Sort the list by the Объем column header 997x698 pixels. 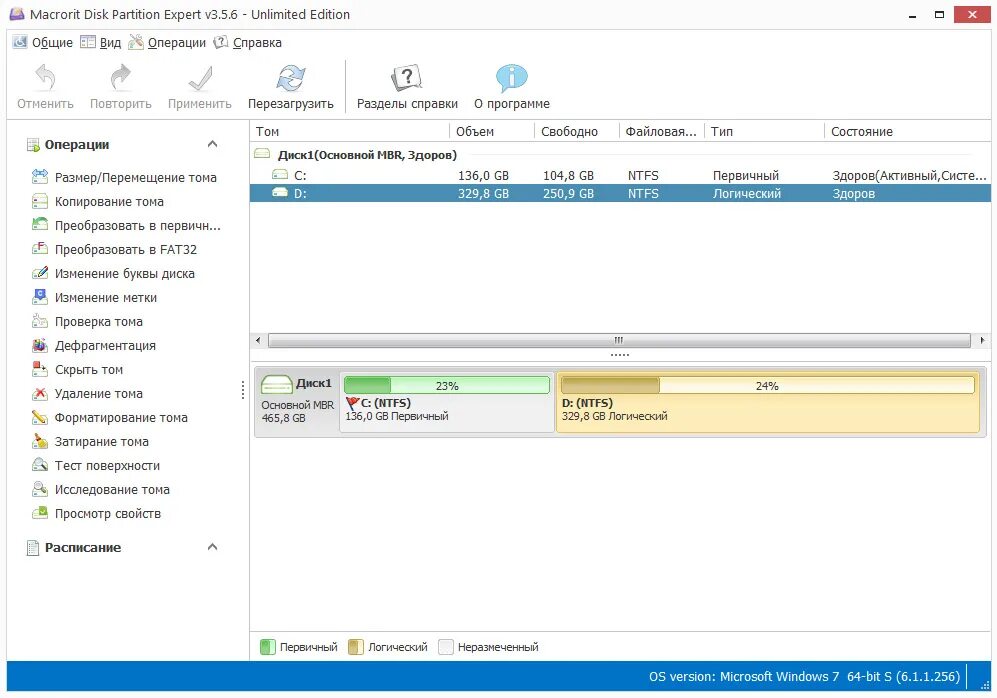click(x=492, y=131)
